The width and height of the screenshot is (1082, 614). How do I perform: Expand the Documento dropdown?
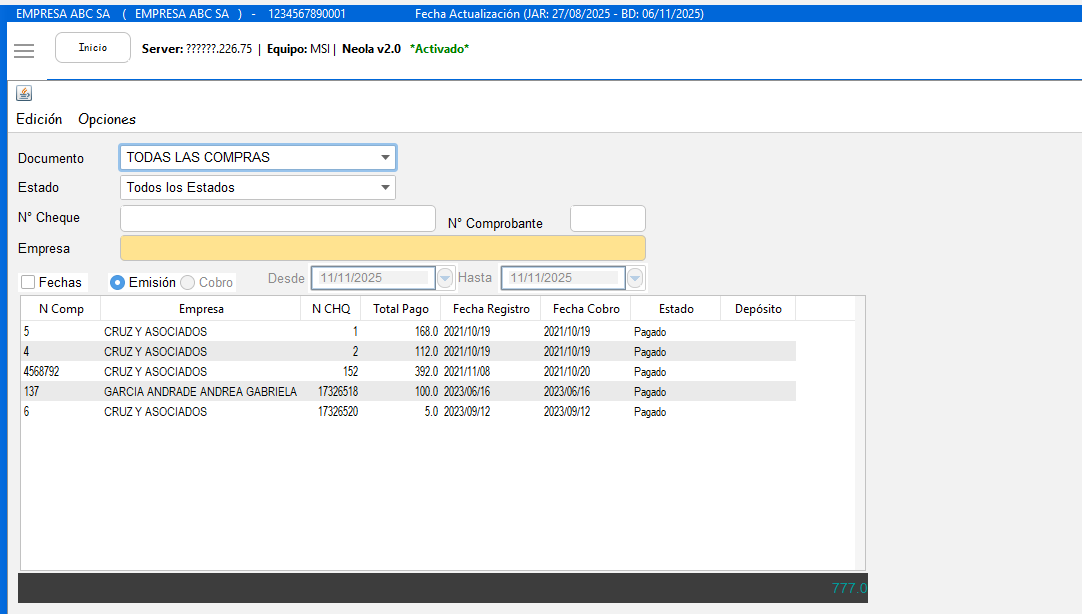385,158
